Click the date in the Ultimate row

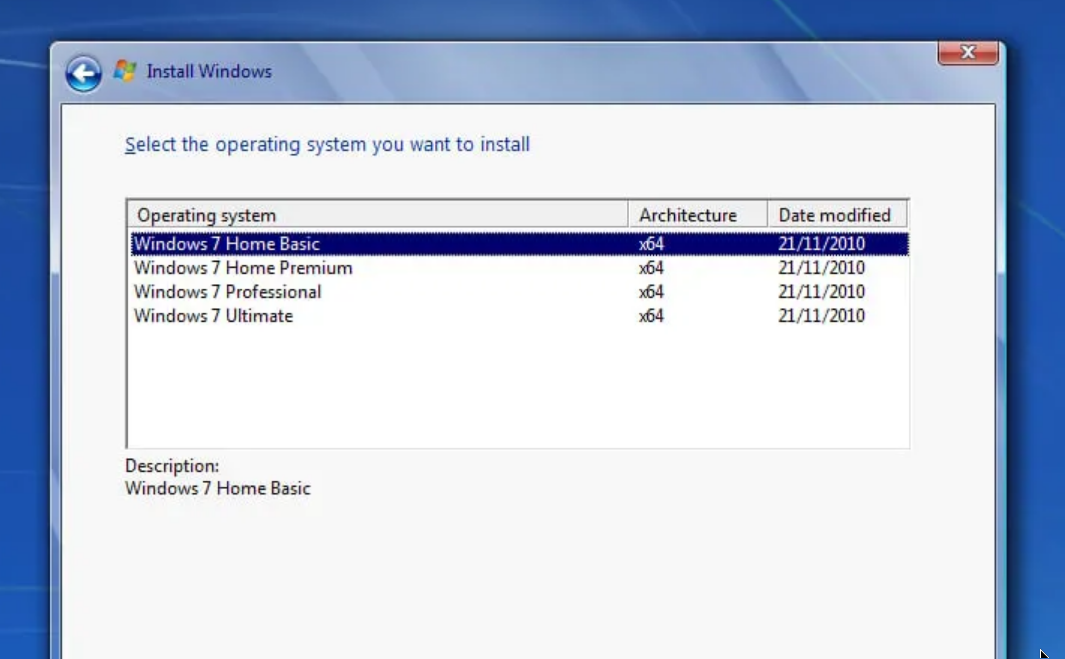pyautogui.click(x=821, y=316)
